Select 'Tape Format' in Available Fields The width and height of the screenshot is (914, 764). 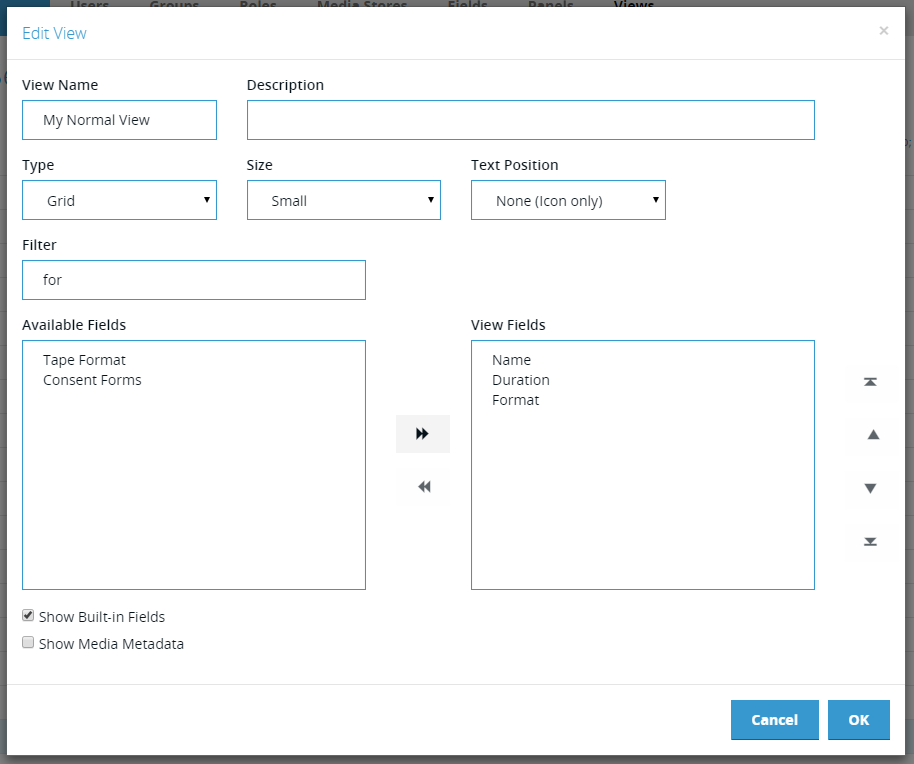coord(85,360)
